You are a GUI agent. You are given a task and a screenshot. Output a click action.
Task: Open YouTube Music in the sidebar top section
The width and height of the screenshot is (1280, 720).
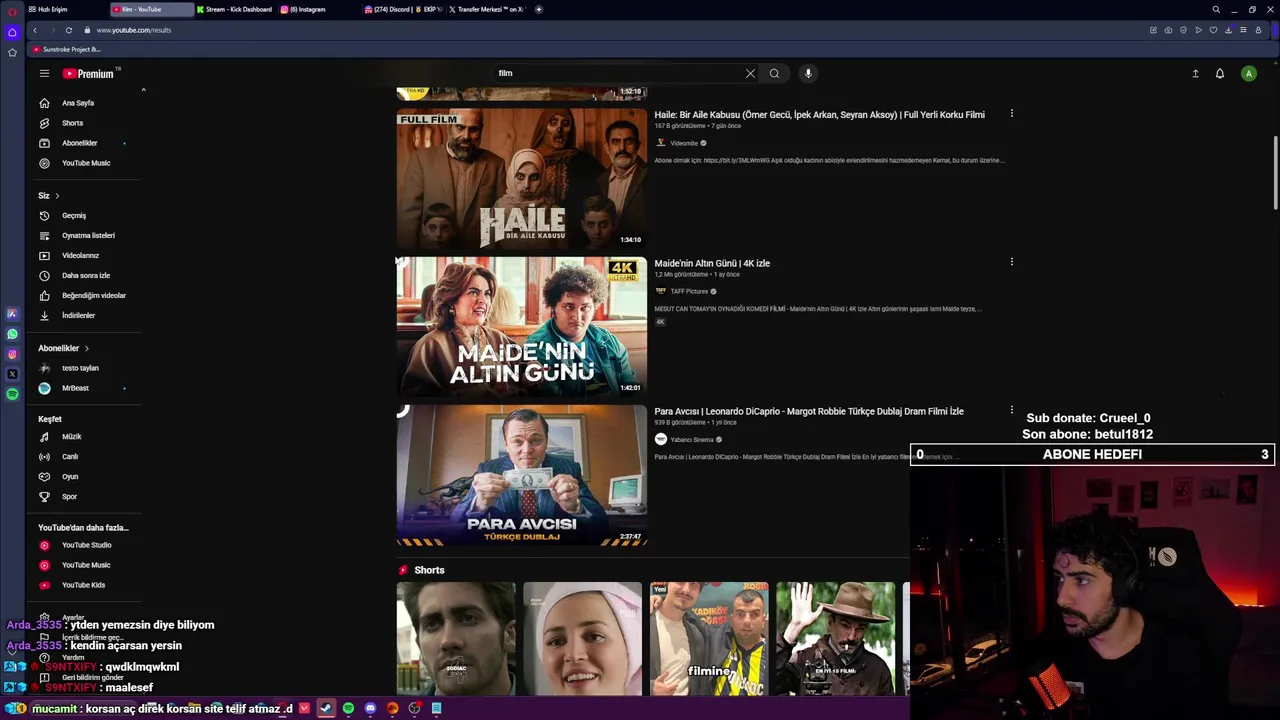point(85,163)
